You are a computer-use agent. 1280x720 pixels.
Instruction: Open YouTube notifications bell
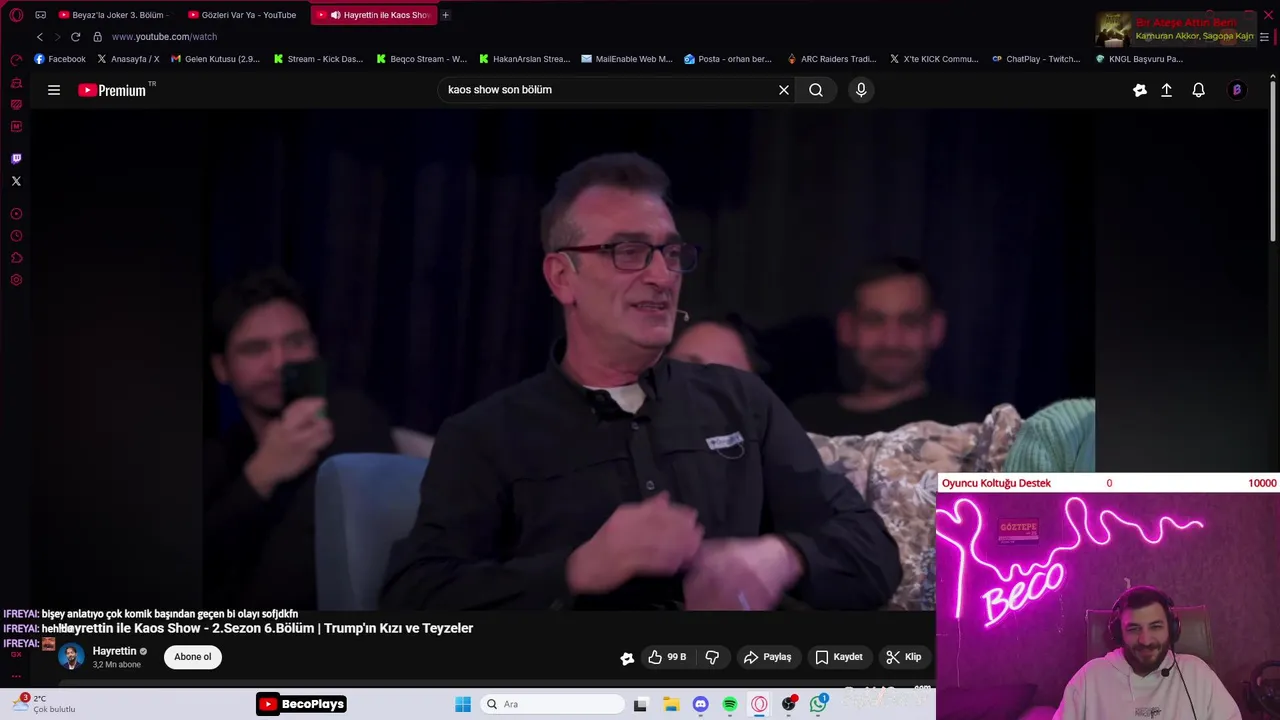coord(1198,90)
